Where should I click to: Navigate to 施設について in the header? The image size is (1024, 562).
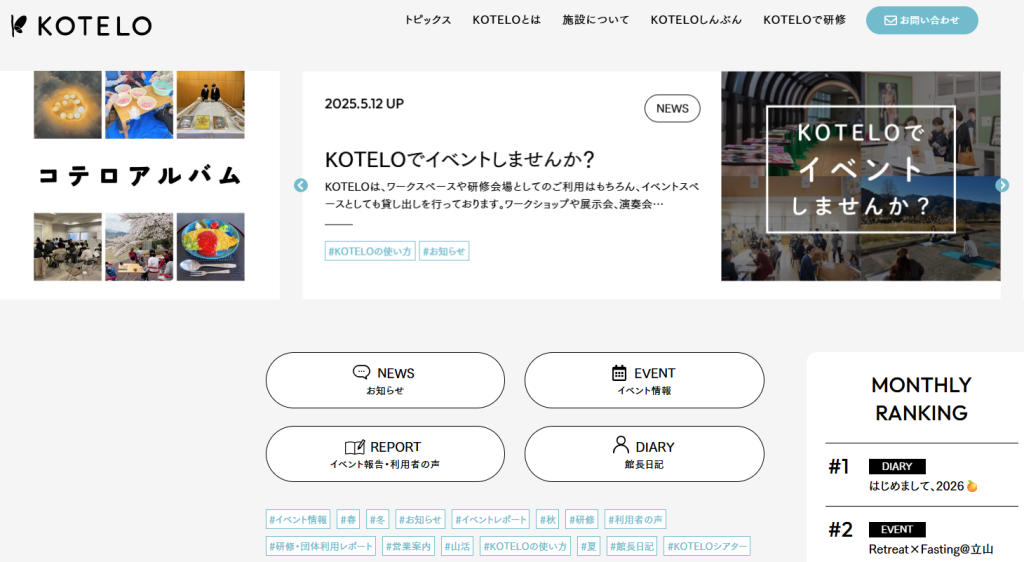coord(595,20)
